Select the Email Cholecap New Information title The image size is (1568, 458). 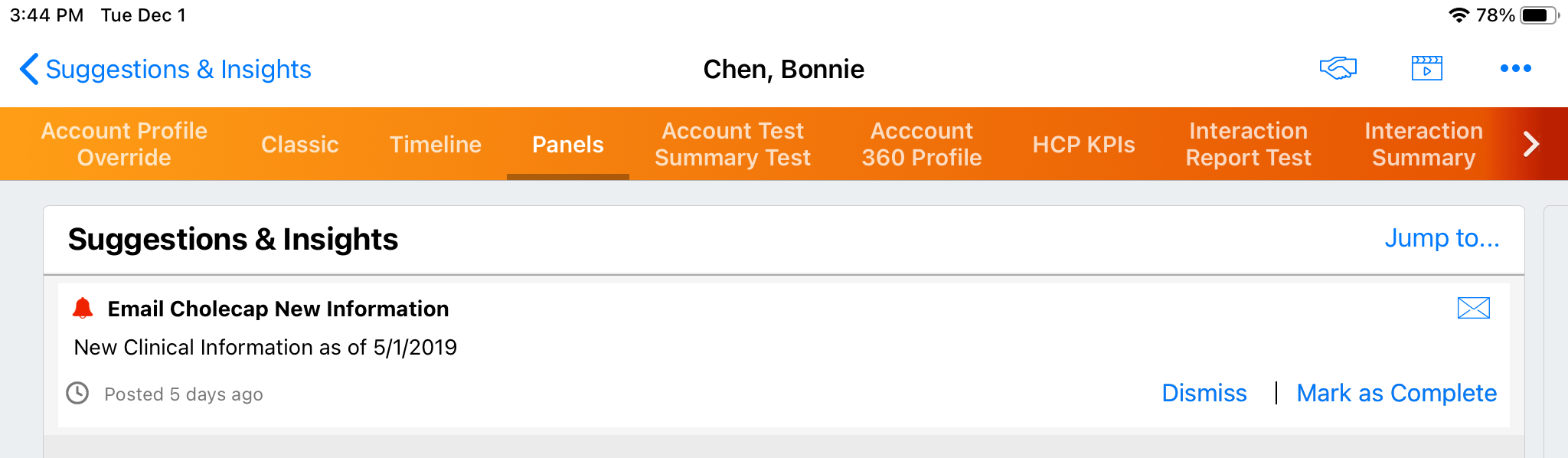278,309
